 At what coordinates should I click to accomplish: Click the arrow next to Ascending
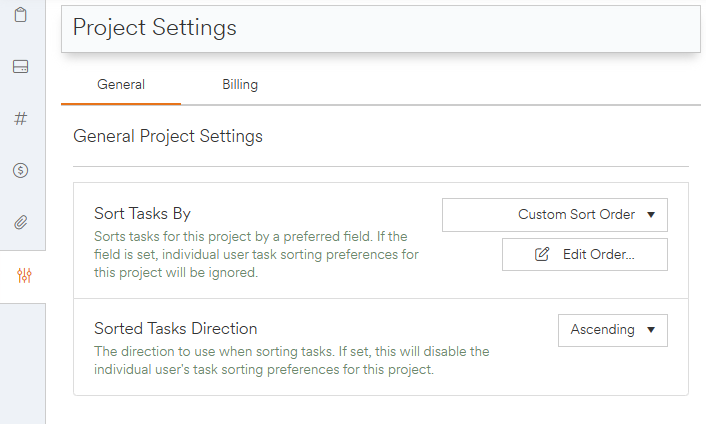(650, 329)
